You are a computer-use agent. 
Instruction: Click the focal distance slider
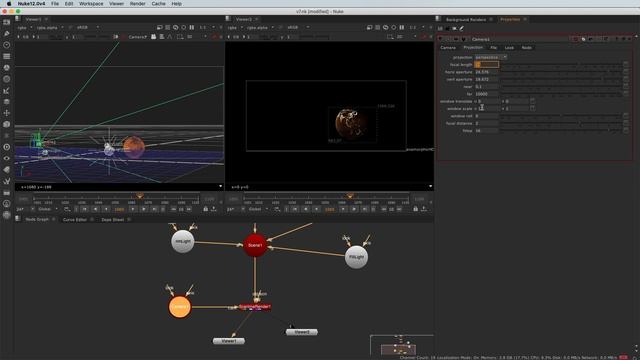pos(562,123)
